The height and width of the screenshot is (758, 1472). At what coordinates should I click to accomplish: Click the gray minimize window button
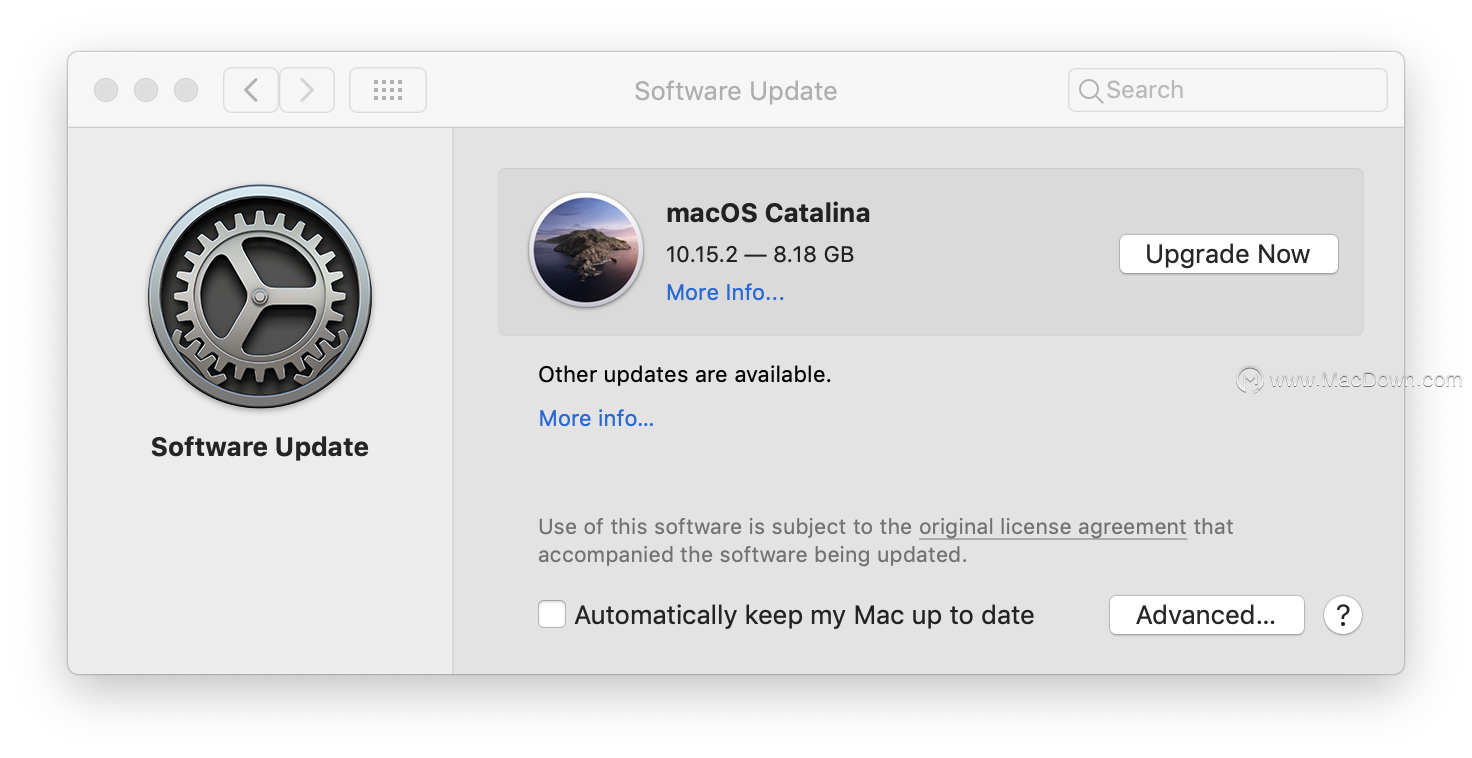[x=146, y=90]
